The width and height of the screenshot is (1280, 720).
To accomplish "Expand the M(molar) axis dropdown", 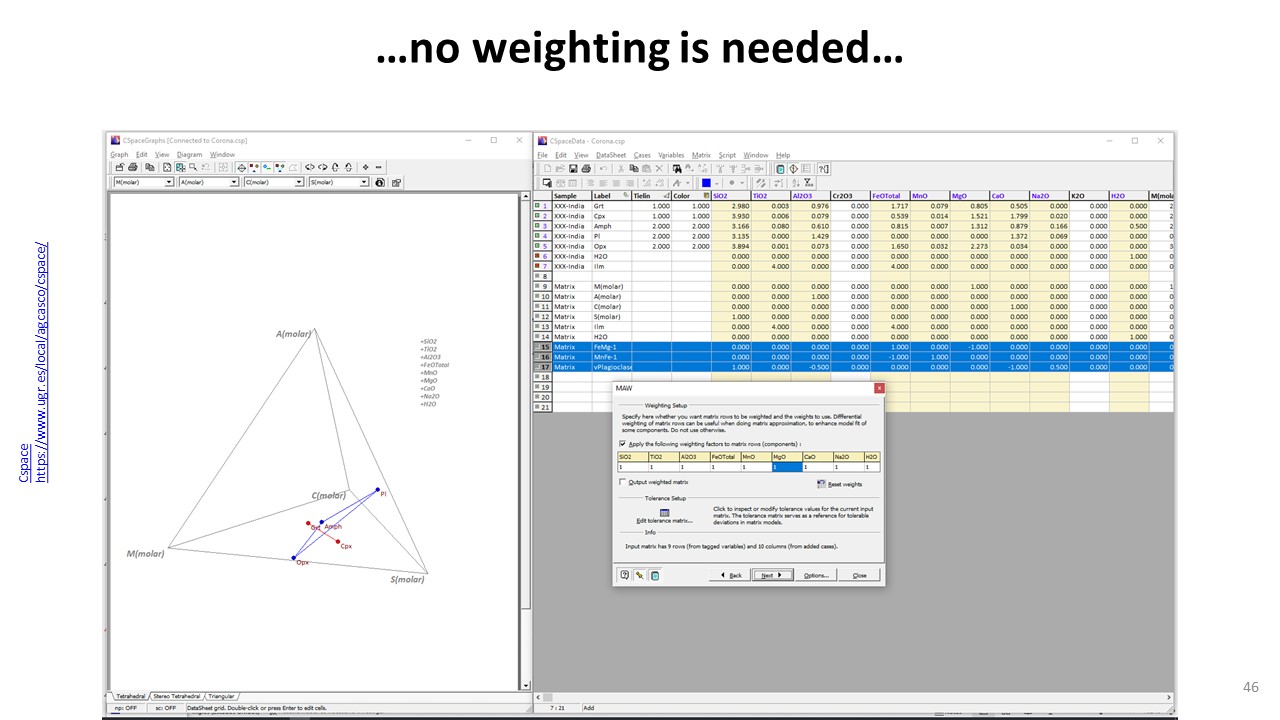I will point(170,183).
